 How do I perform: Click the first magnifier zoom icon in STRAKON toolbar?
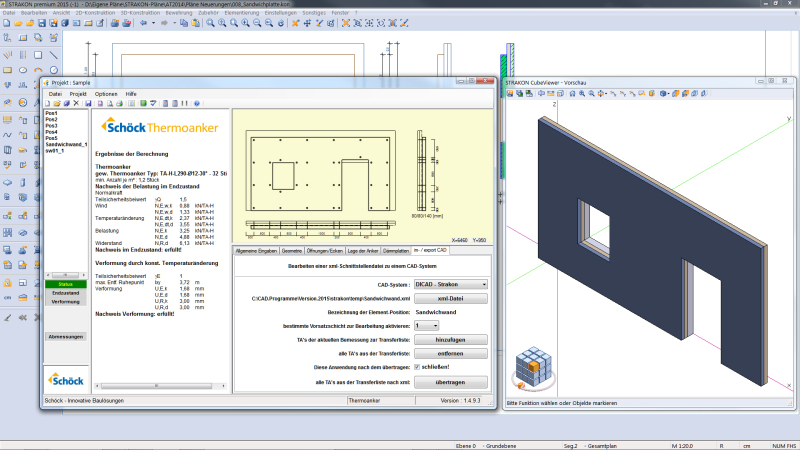point(210,23)
